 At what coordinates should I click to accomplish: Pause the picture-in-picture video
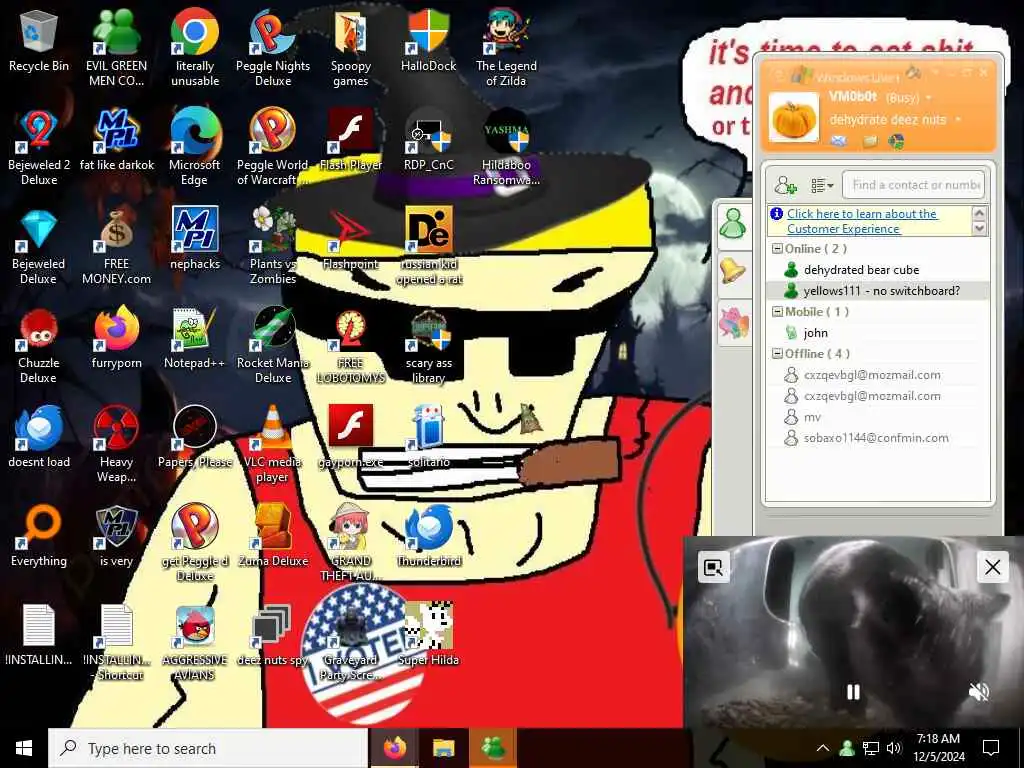[853, 692]
